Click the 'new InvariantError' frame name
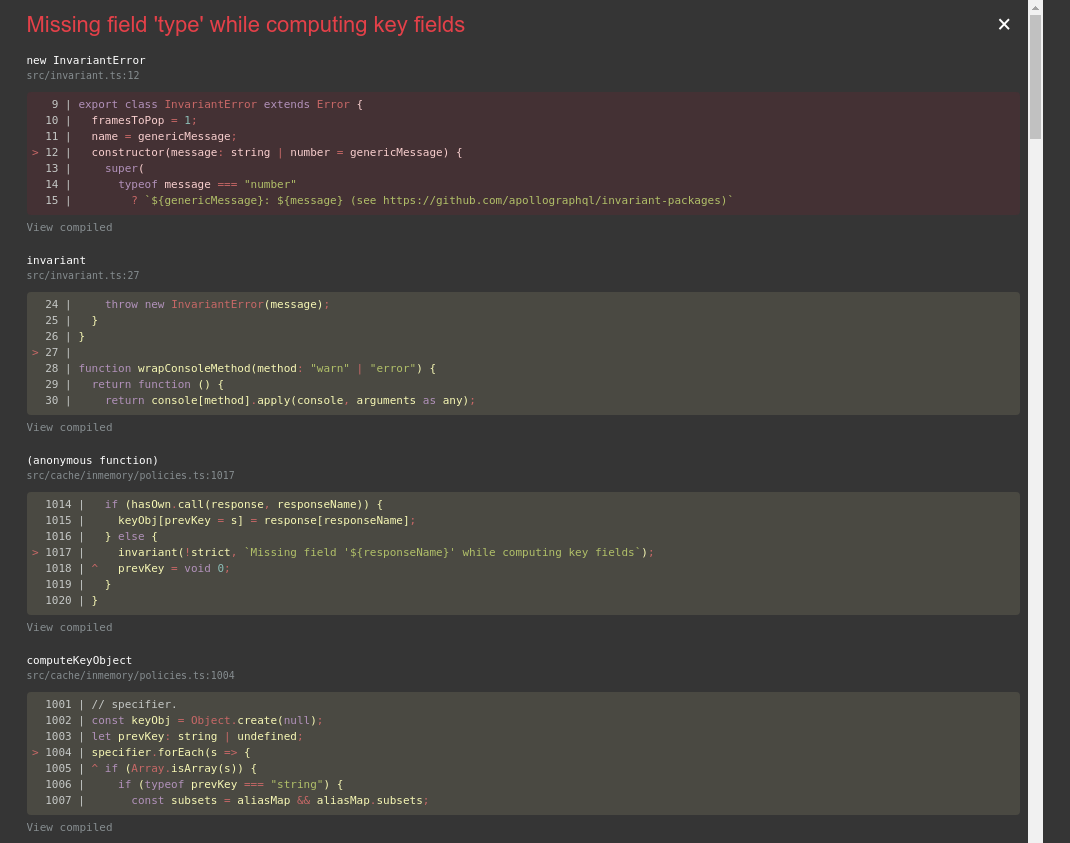 tap(86, 61)
